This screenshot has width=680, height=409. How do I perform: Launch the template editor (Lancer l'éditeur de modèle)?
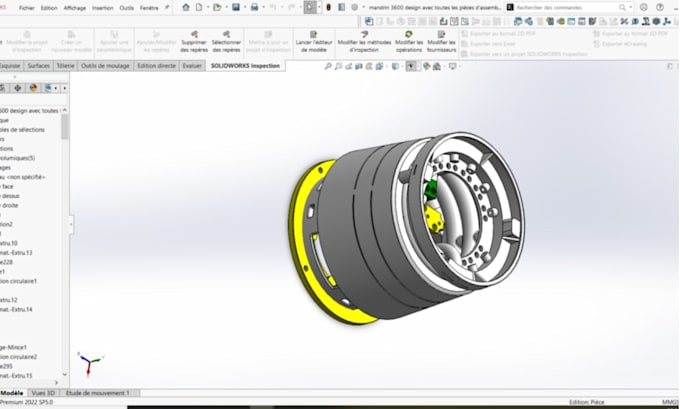click(x=314, y=42)
